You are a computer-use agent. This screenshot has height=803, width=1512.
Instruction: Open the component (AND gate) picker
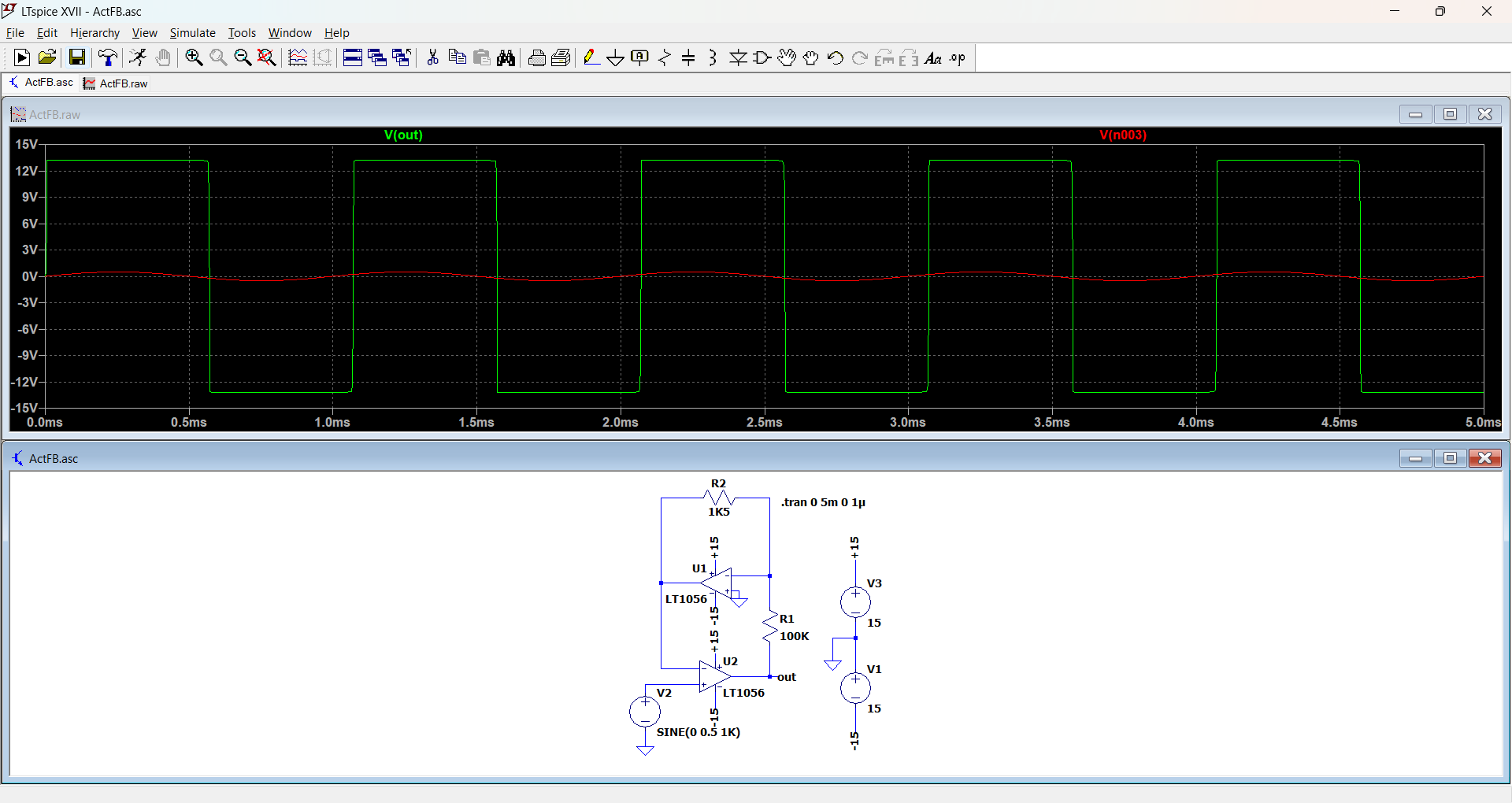pos(762,57)
